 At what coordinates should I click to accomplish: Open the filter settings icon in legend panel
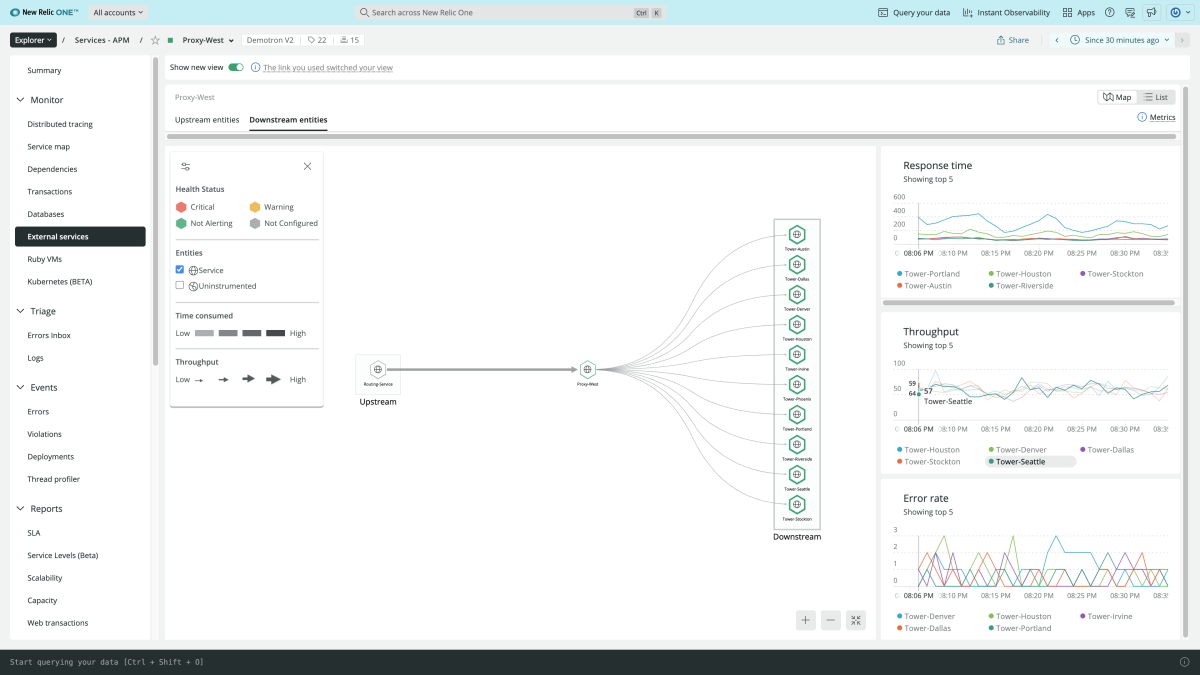click(x=185, y=167)
